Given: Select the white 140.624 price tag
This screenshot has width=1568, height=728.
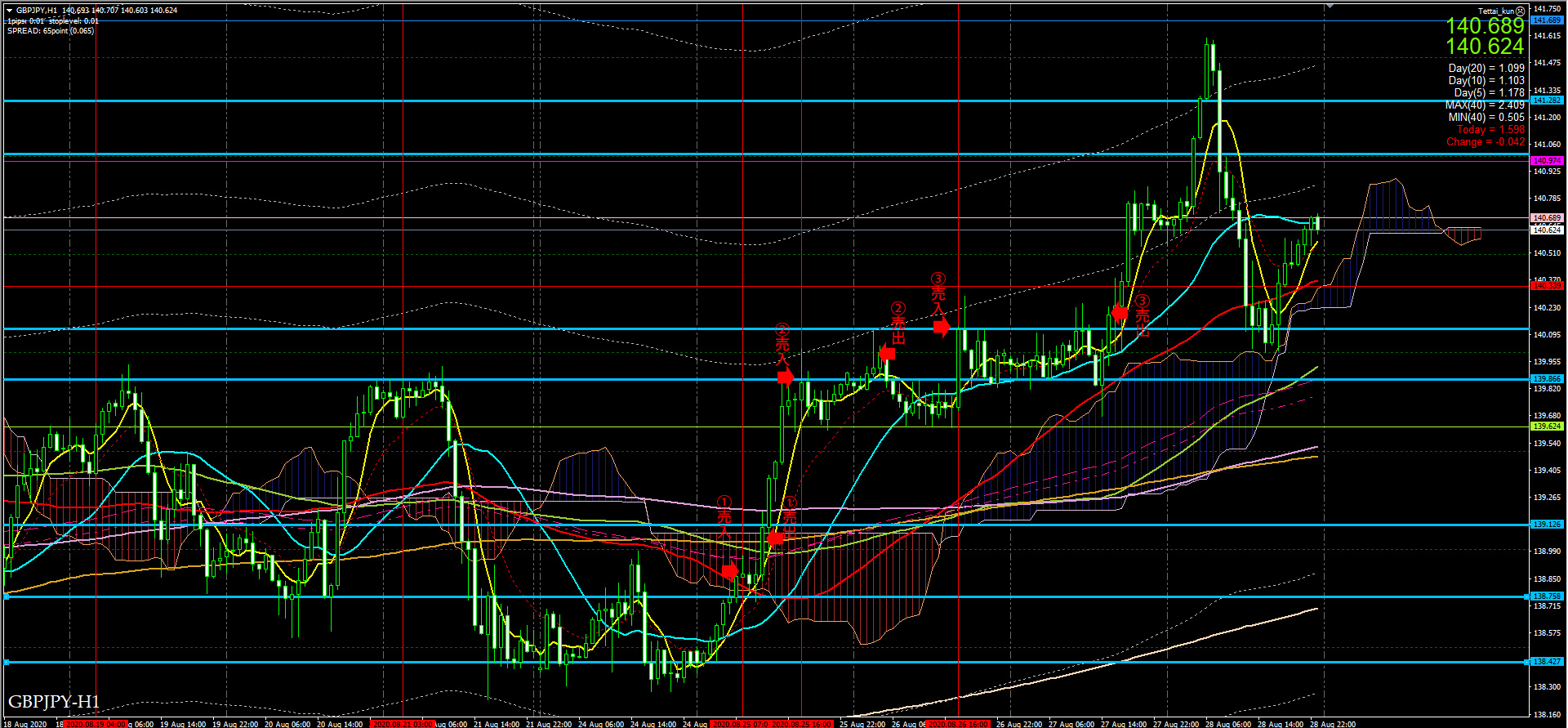Looking at the screenshot, I should click(1547, 230).
